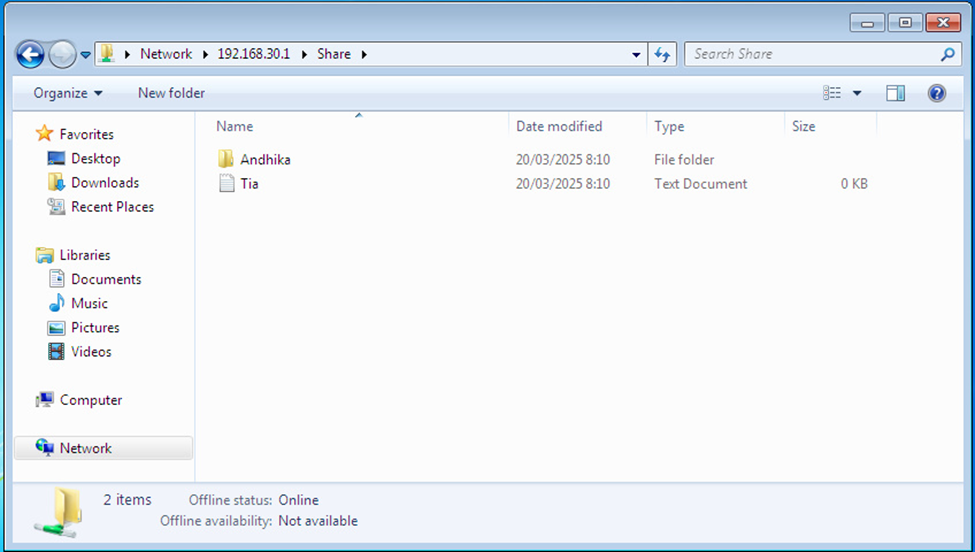Select the Tia text document icon
This screenshot has height=552, width=975.
coord(226,183)
